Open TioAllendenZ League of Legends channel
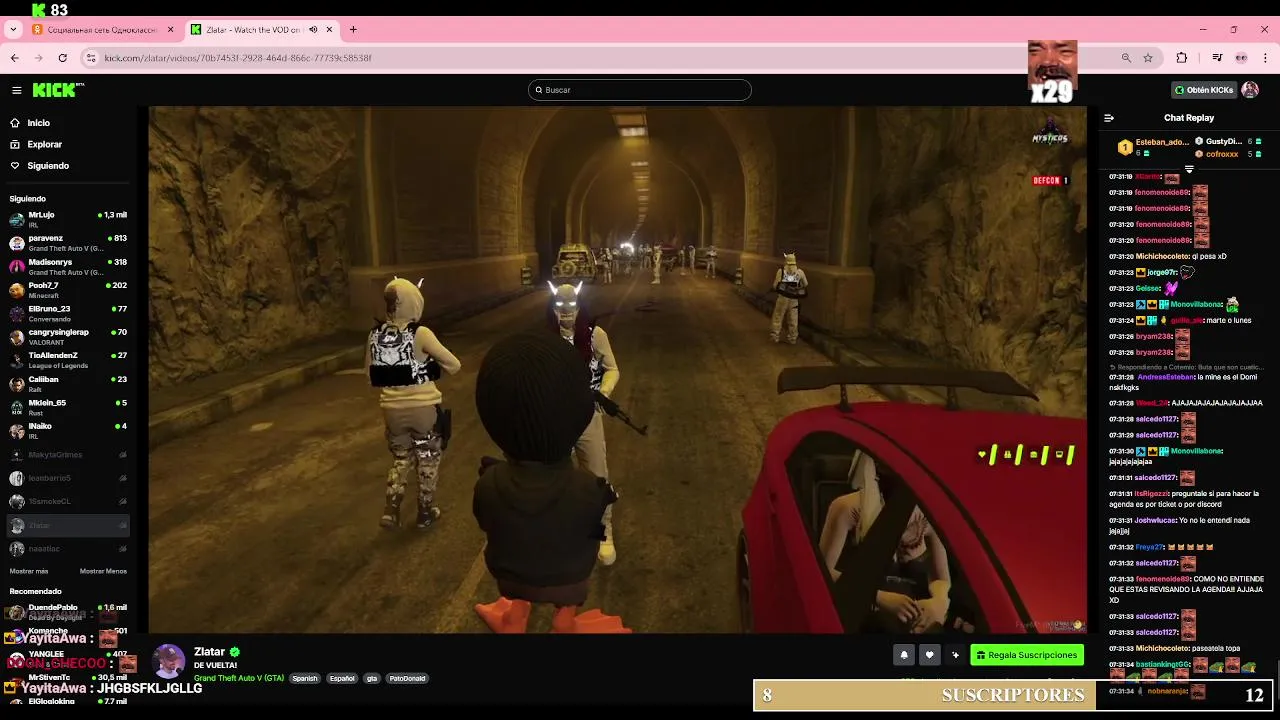Screen dimensions: 1280x720 pyautogui.click(x=68, y=360)
